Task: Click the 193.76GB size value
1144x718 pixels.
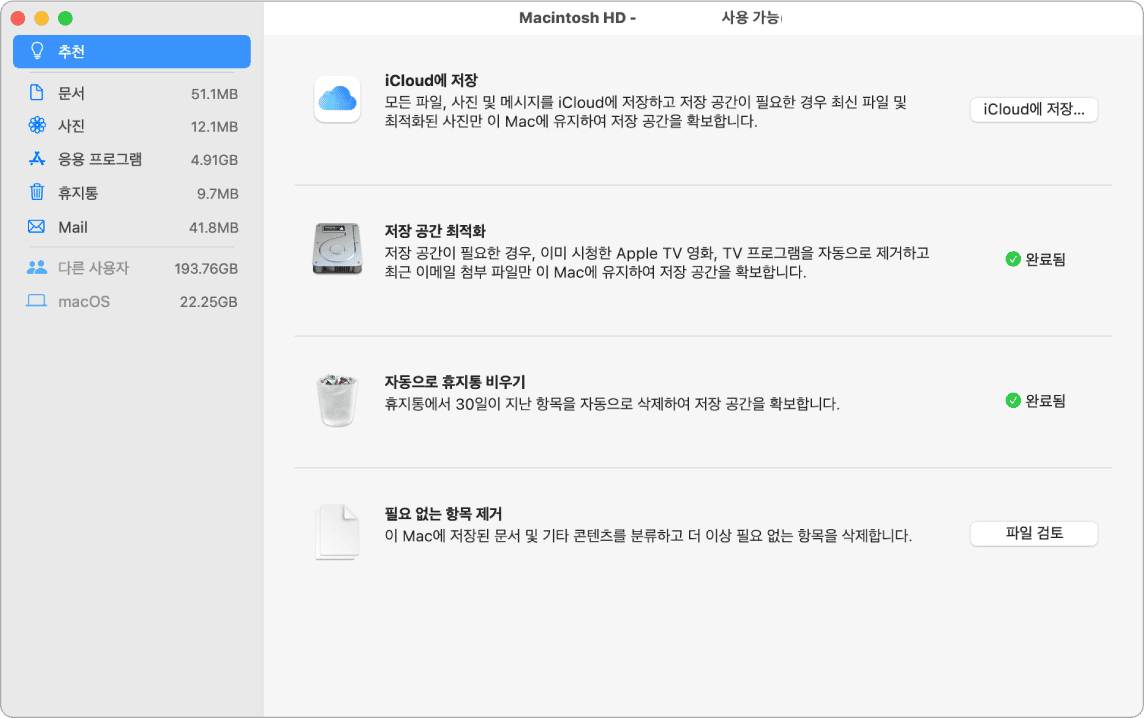Action: coord(206,269)
